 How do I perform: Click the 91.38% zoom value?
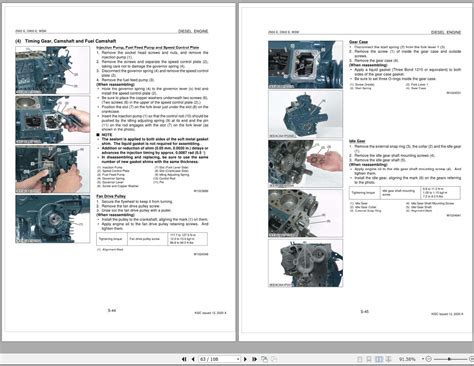click(x=407, y=359)
